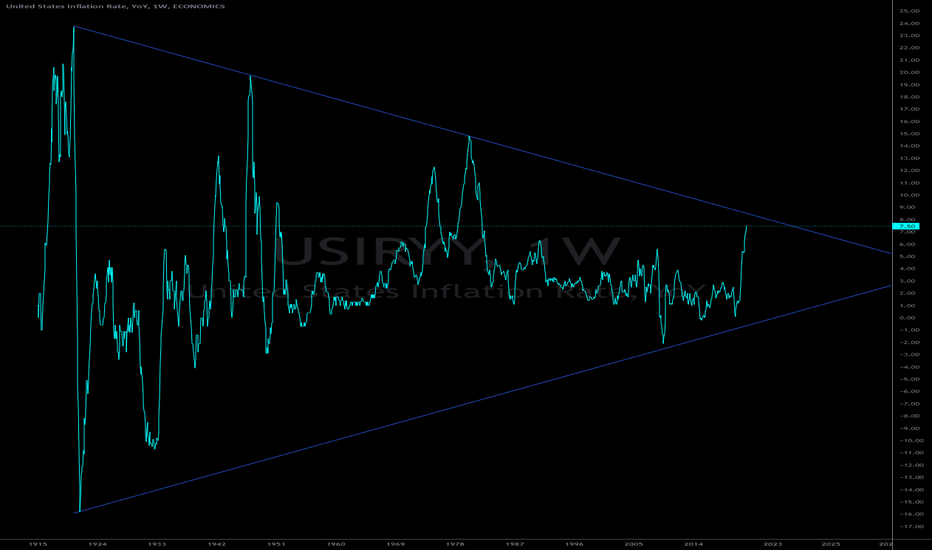Click the 25.00 price axis label
This screenshot has width=932, height=550.
click(910, 11)
